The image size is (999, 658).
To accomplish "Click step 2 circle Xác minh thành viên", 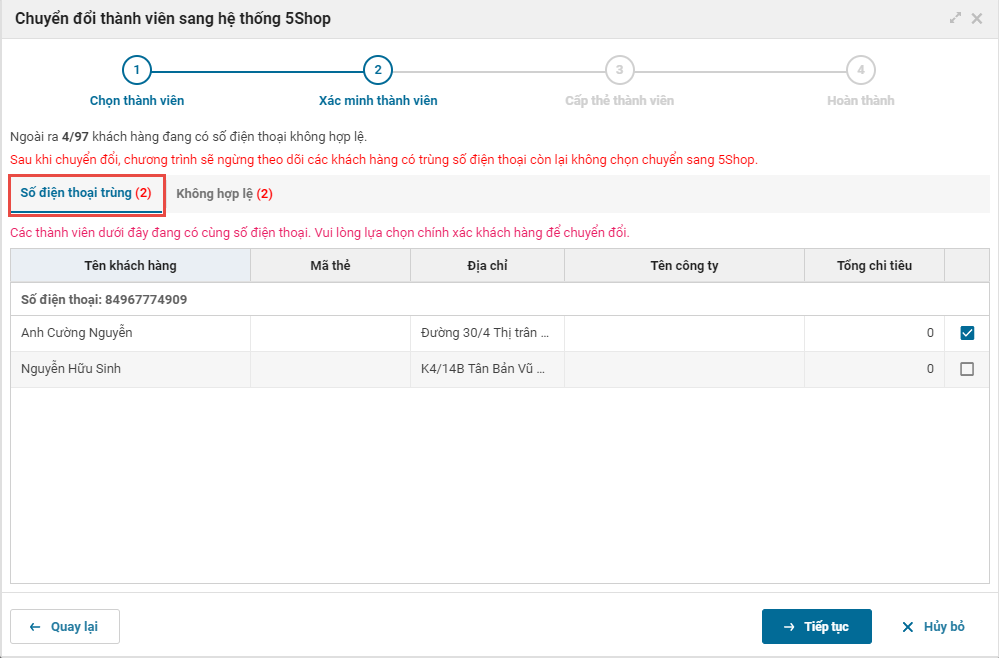I will (378, 70).
